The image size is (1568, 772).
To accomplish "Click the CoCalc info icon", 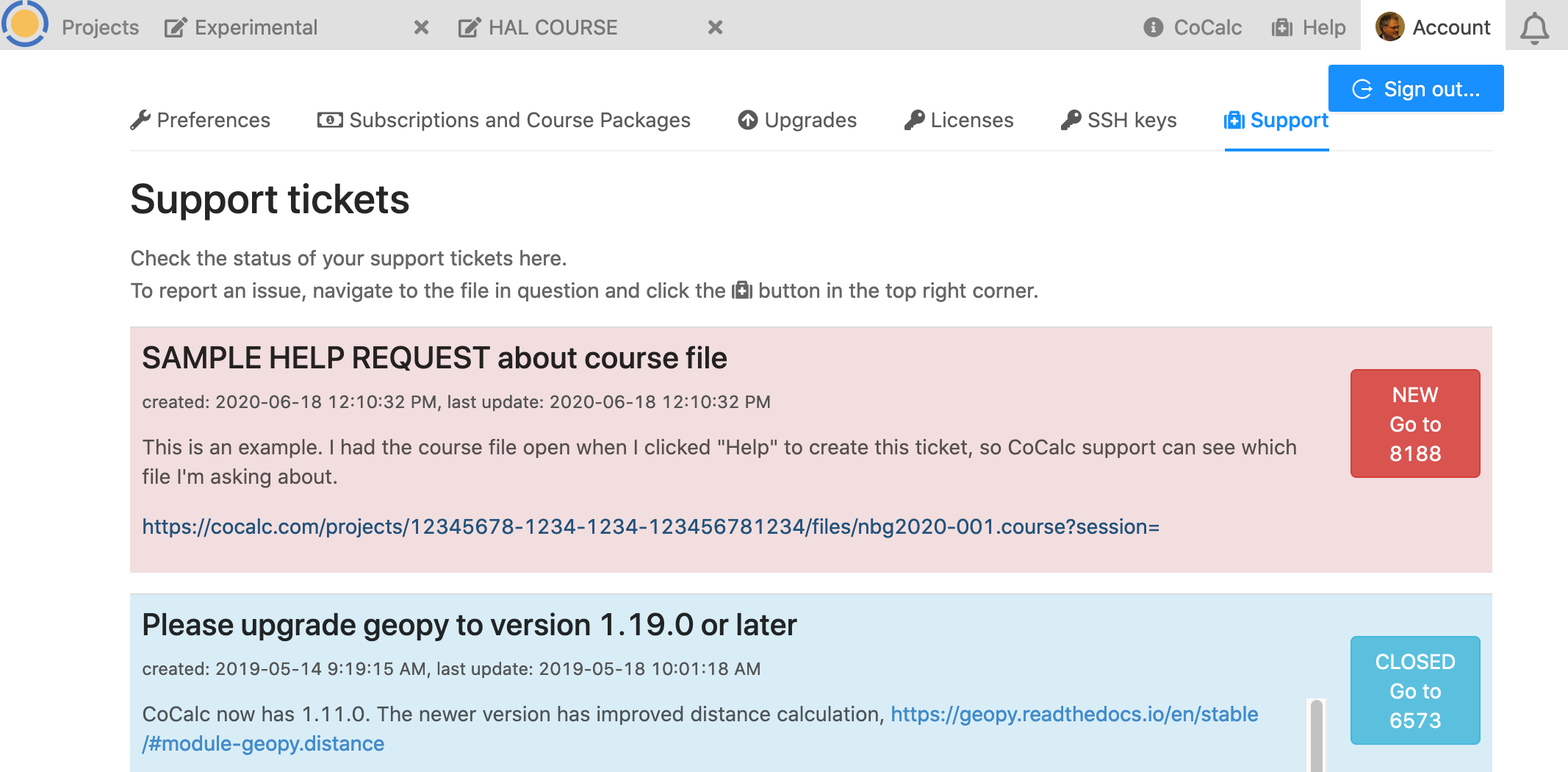I will pos(1153,28).
